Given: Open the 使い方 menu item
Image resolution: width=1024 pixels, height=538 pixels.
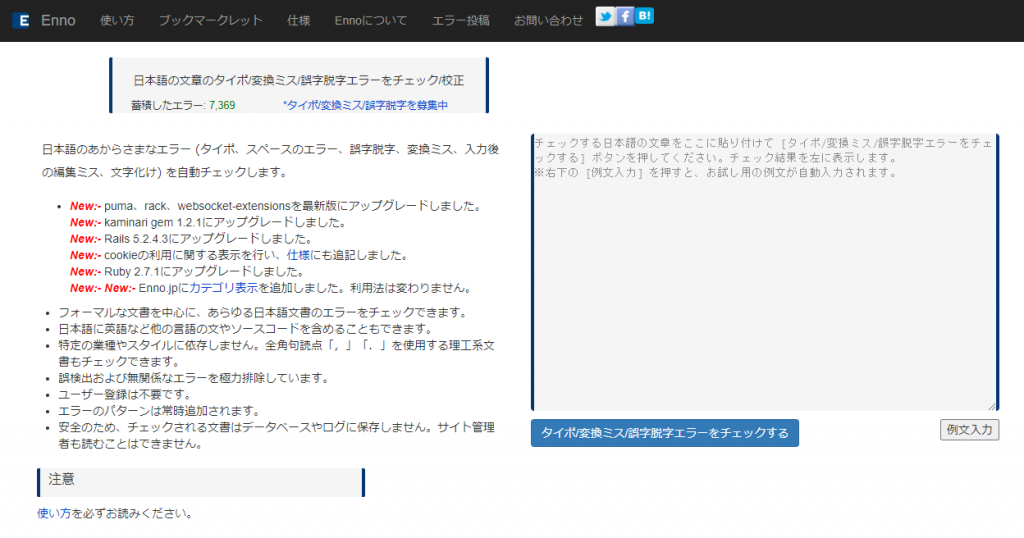Looking at the screenshot, I should 117,20.
